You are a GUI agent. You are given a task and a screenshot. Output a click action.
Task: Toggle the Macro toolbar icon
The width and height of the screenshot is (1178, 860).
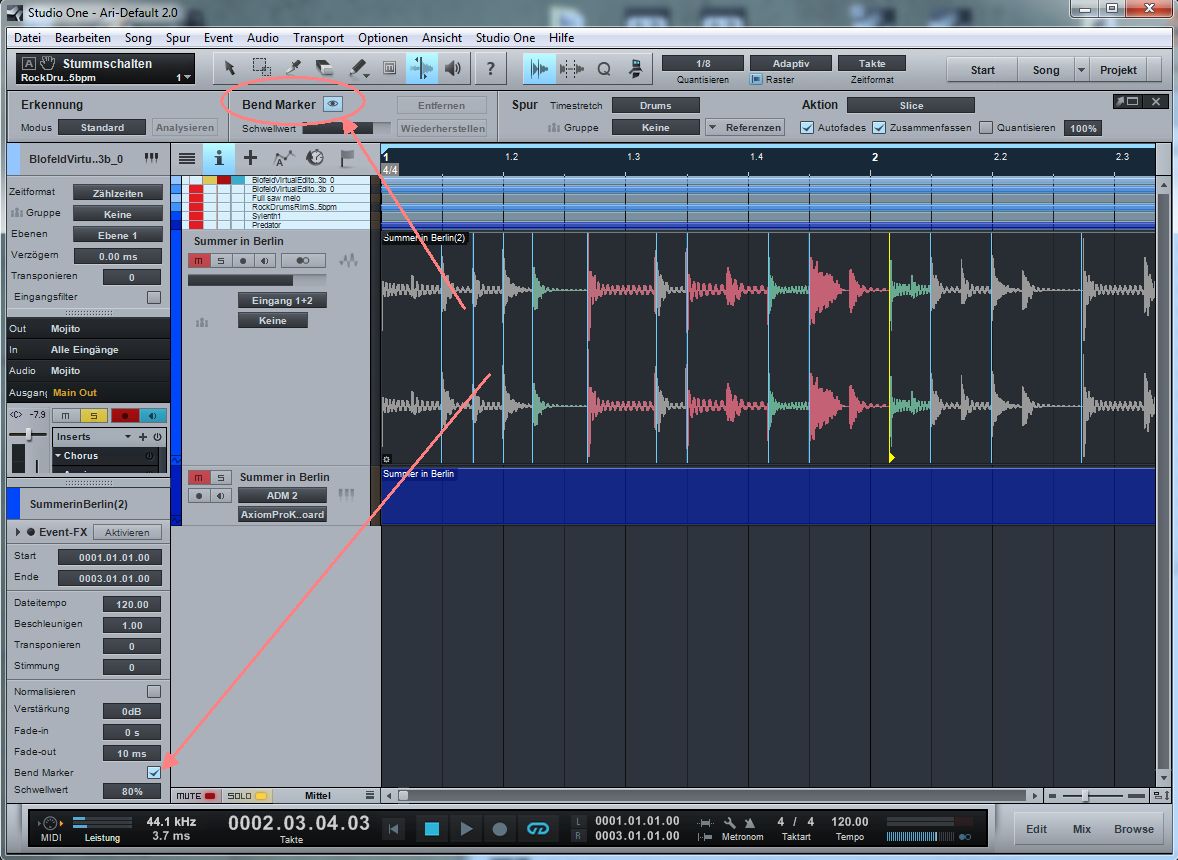coord(636,69)
